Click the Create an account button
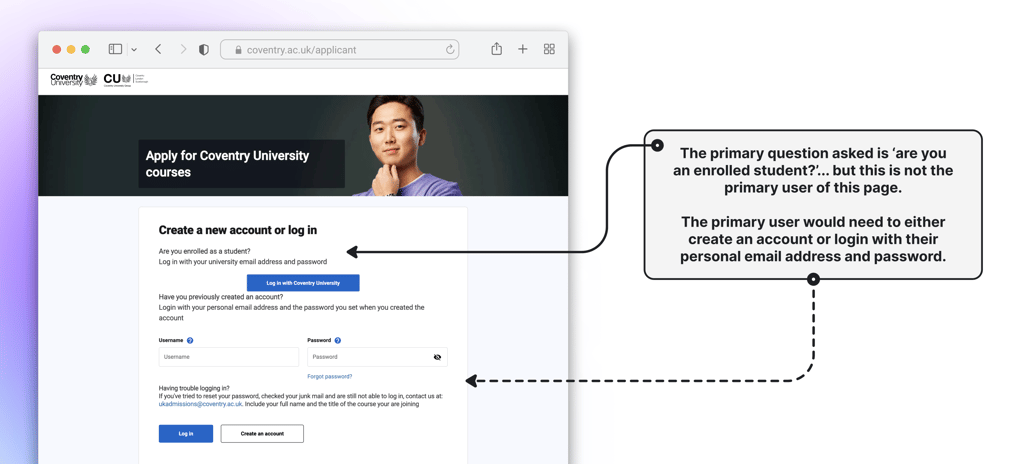This screenshot has width=1018, height=464. (x=262, y=433)
